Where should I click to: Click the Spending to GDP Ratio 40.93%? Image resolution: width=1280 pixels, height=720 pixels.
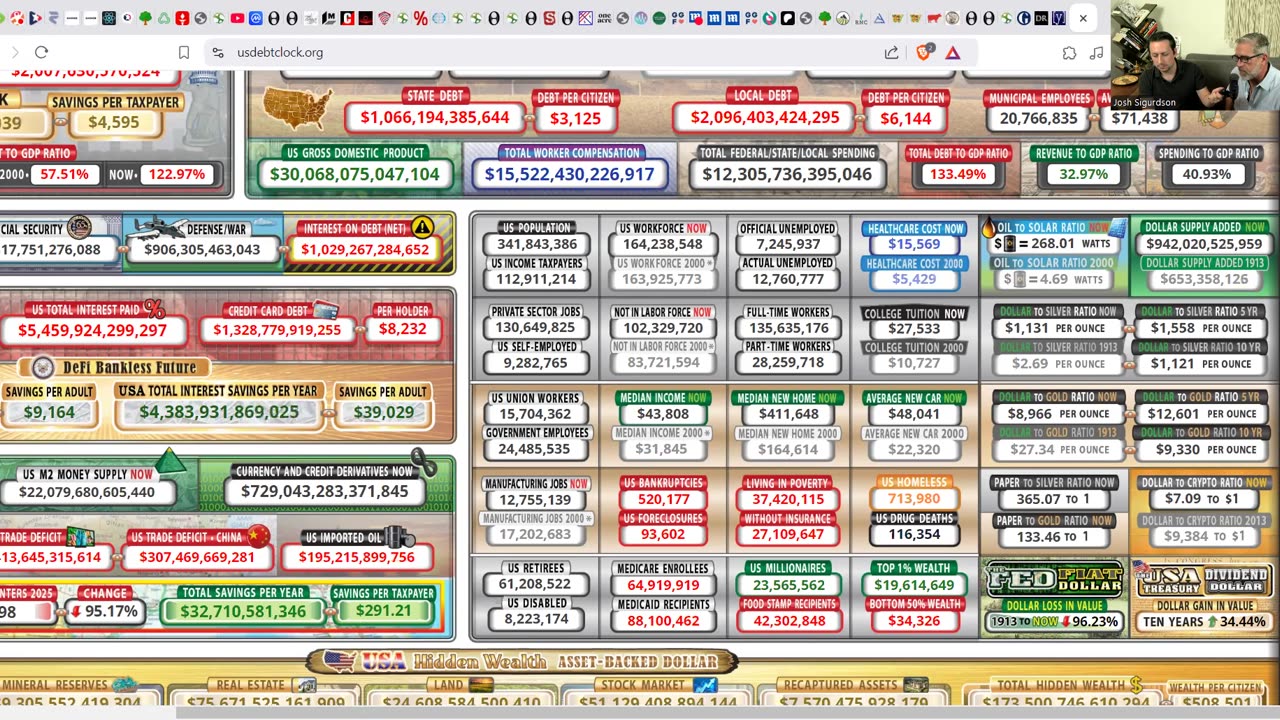(x=1207, y=174)
